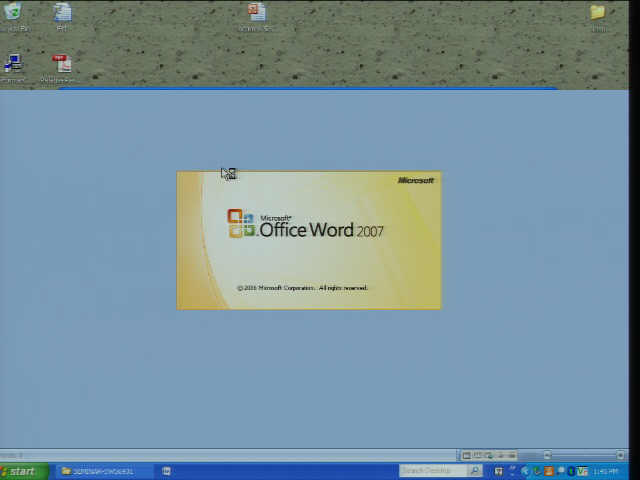This screenshot has height=480, width=640.
Task: Open the blue document icon beside Recycle Bin
Action: (x=62, y=11)
